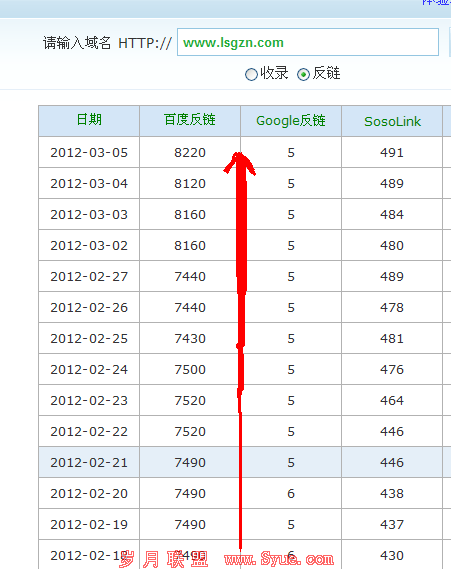Select the date cell 2012-03-03
The width and height of the screenshot is (451, 569).
point(89,214)
